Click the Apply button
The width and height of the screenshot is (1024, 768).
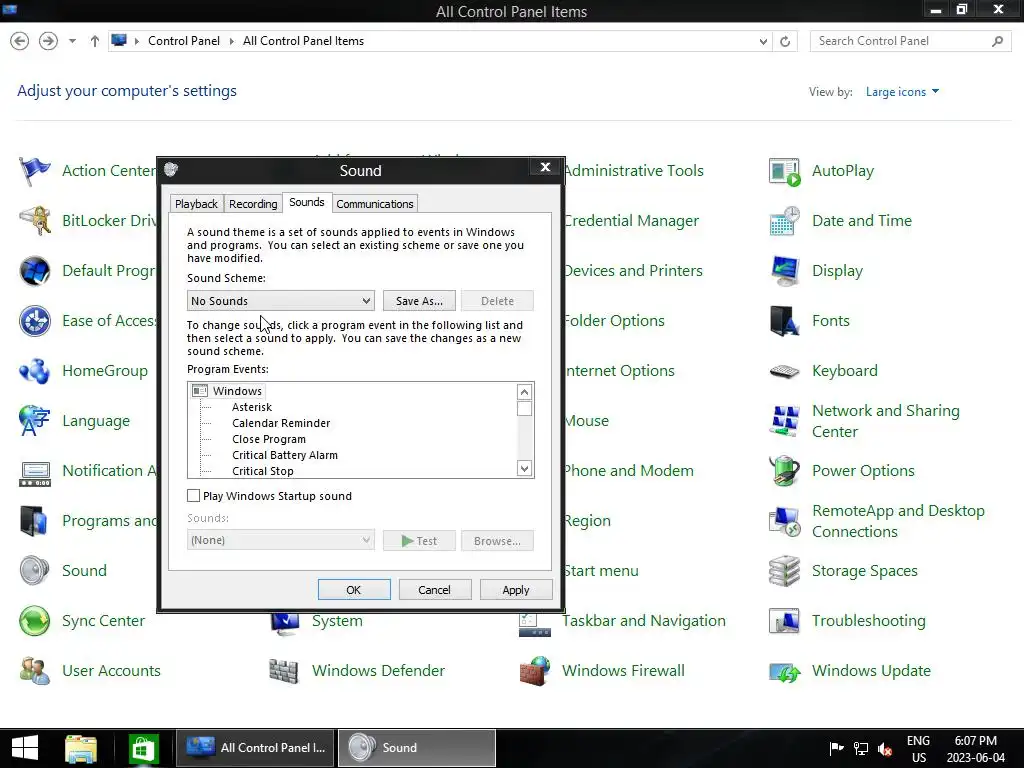tap(516, 590)
